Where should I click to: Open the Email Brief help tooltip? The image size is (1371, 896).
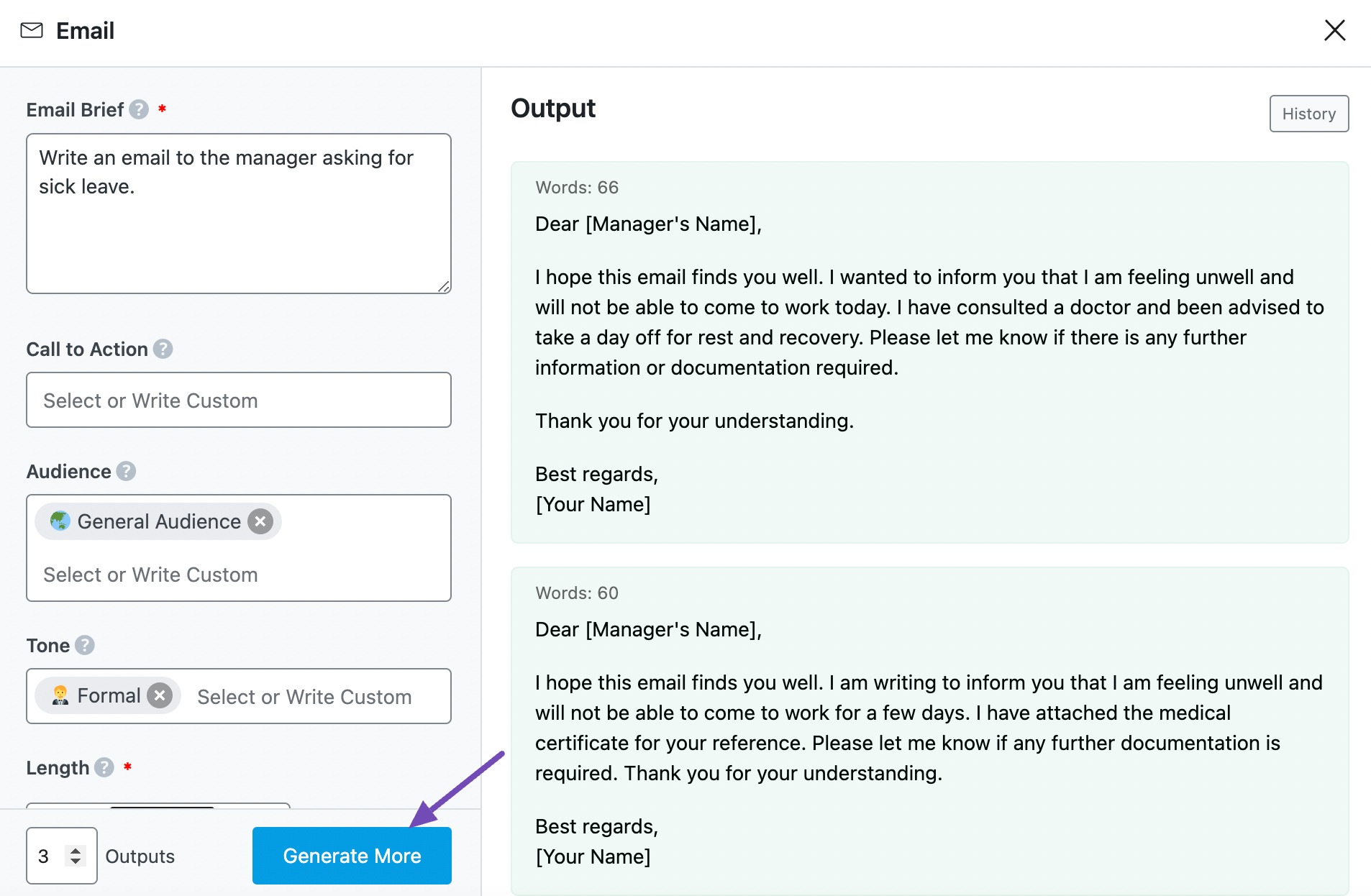tap(137, 110)
